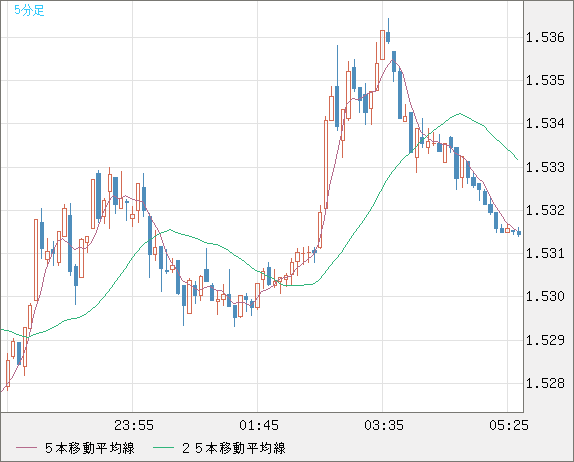The image size is (574, 462).
Task: Click the 1.532 price axis label
Action: pos(545,210)
